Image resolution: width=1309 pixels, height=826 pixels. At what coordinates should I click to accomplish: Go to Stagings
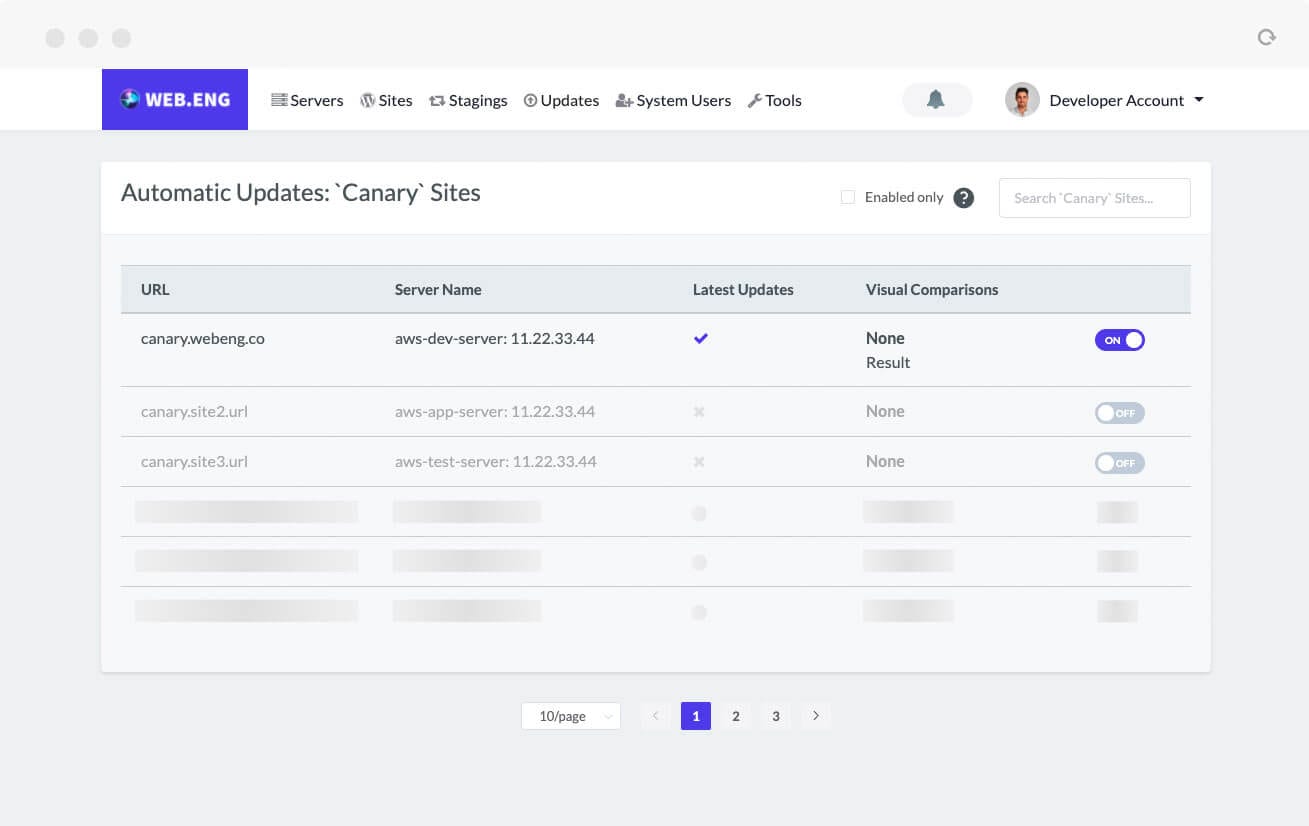tap(468, 100)
